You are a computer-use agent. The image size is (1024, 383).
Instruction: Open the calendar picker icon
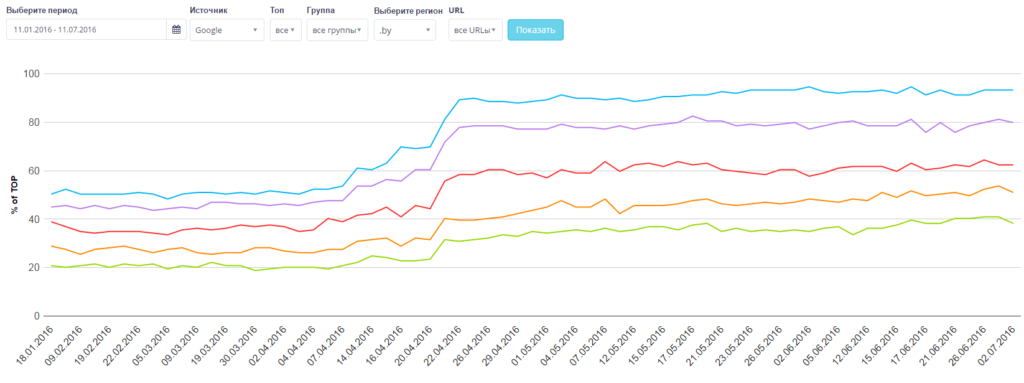point(176,29)
